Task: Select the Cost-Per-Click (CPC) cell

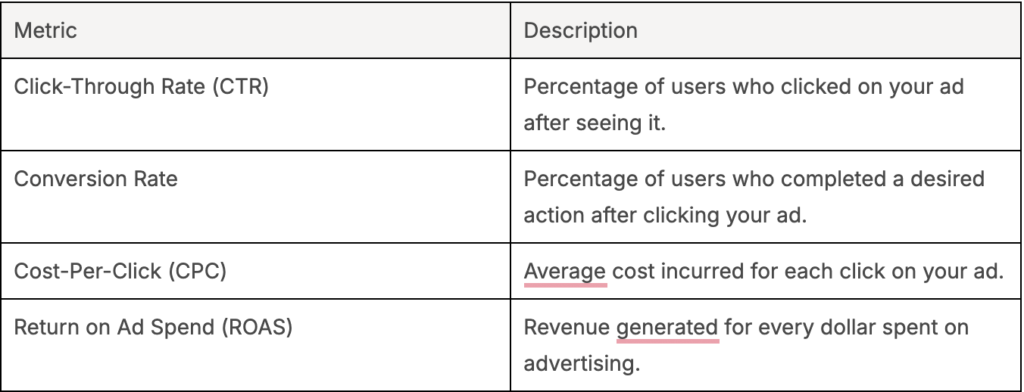Action: pyautogui.click(x=255, y=271)
